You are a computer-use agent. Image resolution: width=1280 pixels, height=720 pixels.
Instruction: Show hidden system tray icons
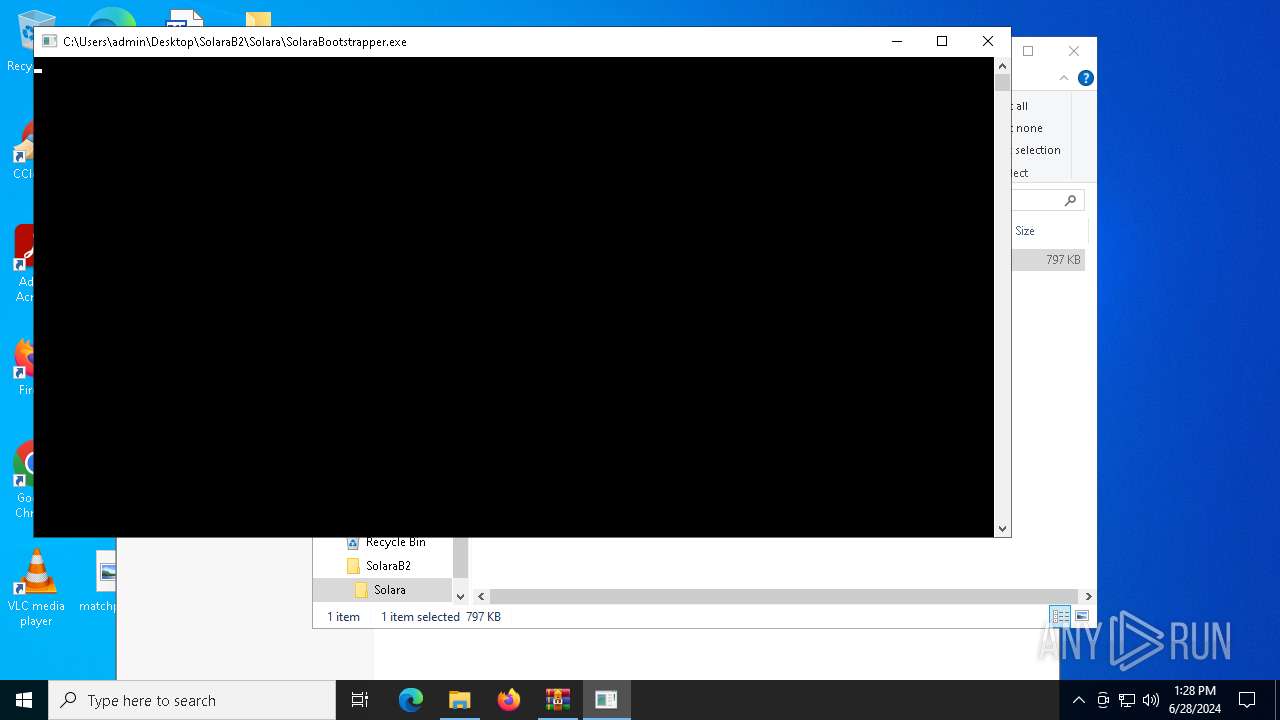[1078, 700]
